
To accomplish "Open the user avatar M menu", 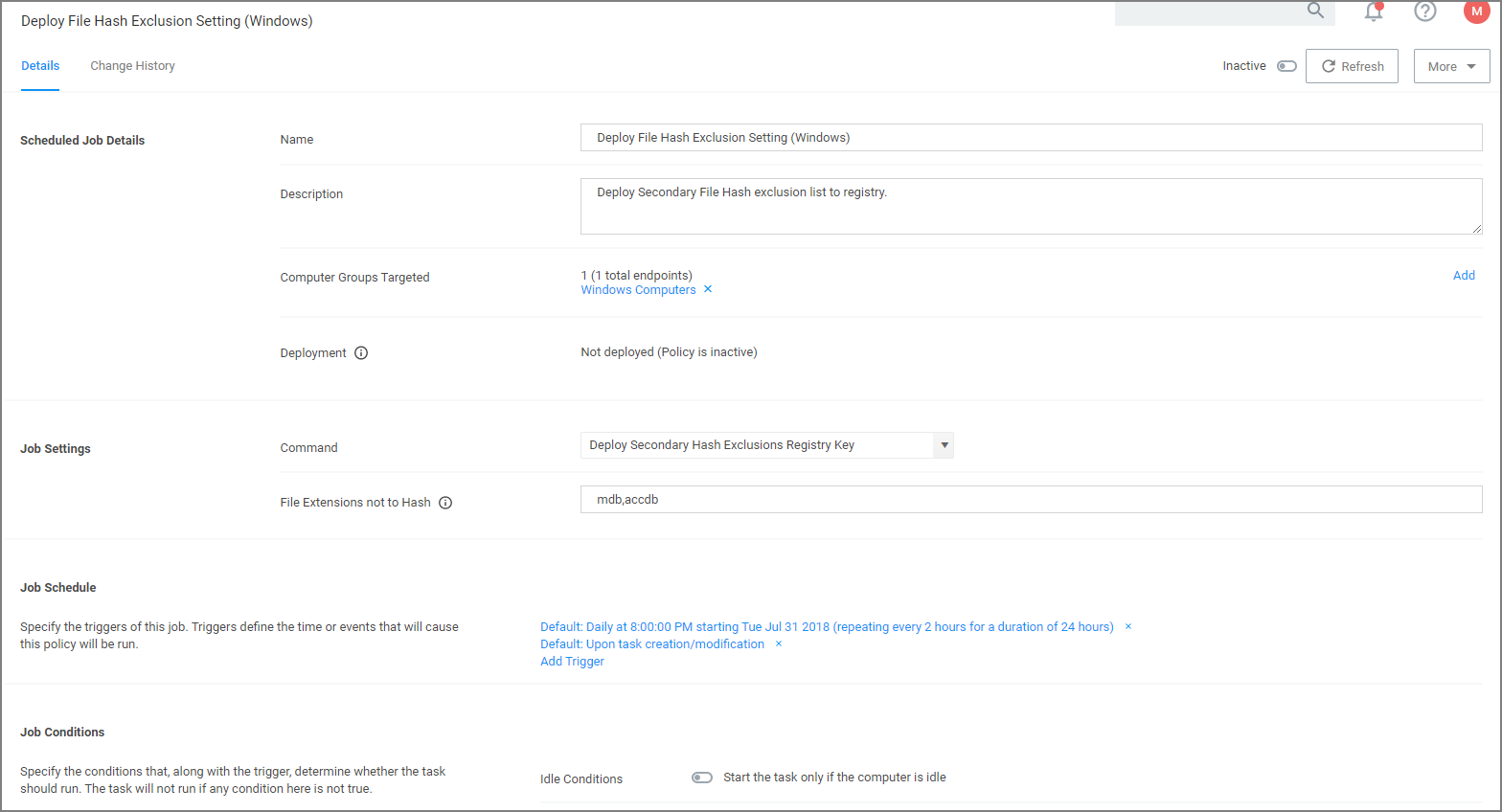I will point(1476,11).
